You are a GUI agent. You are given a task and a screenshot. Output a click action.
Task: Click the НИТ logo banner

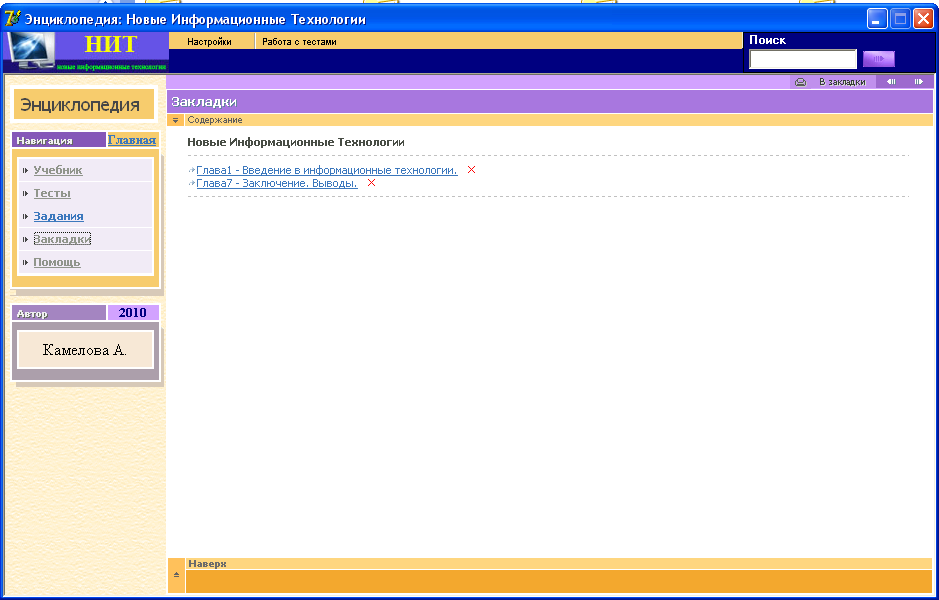point(86,52)
